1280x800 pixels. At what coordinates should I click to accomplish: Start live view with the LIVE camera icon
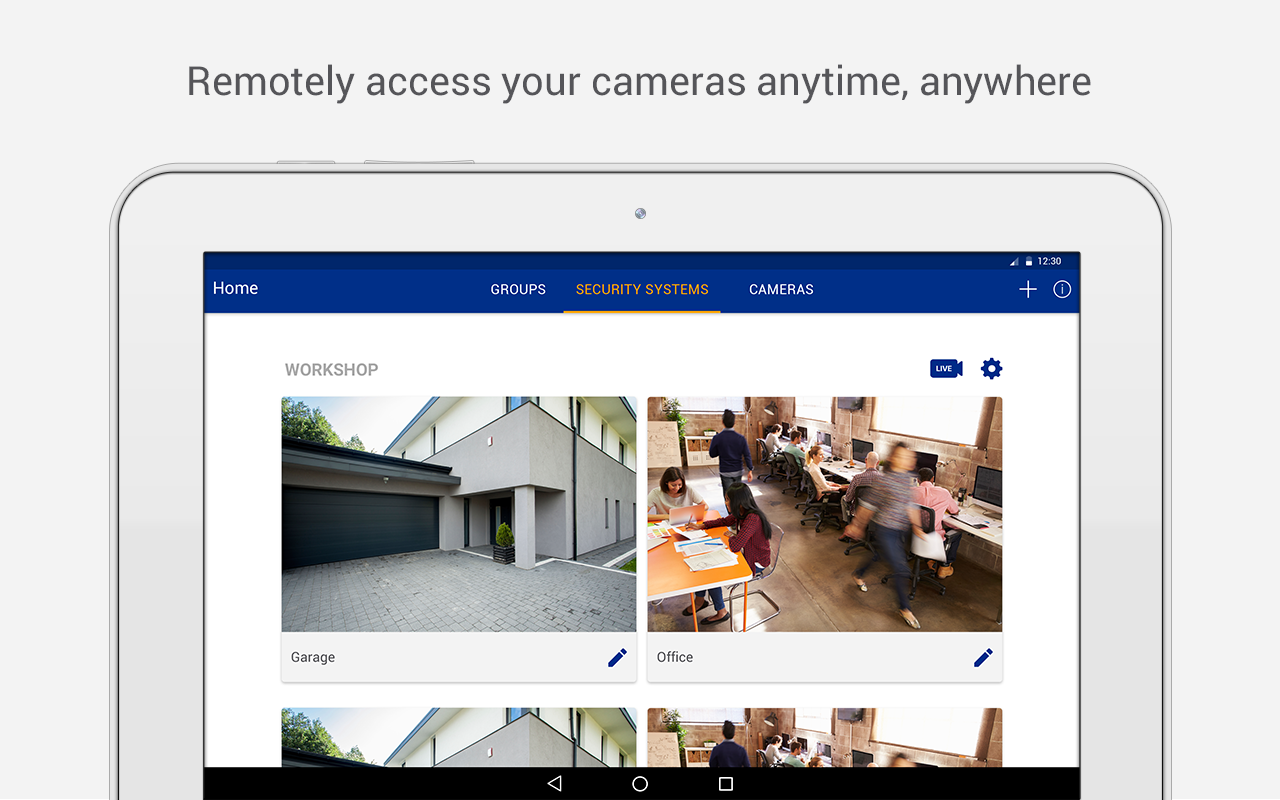[946, 369]
